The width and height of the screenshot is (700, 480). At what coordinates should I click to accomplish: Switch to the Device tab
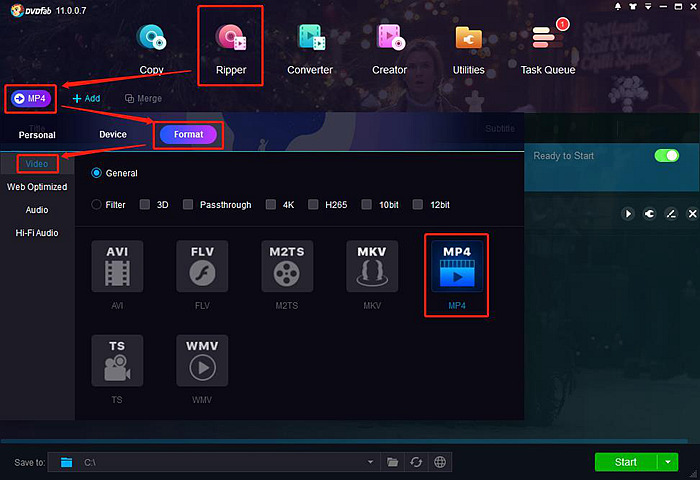coord(113,134)
